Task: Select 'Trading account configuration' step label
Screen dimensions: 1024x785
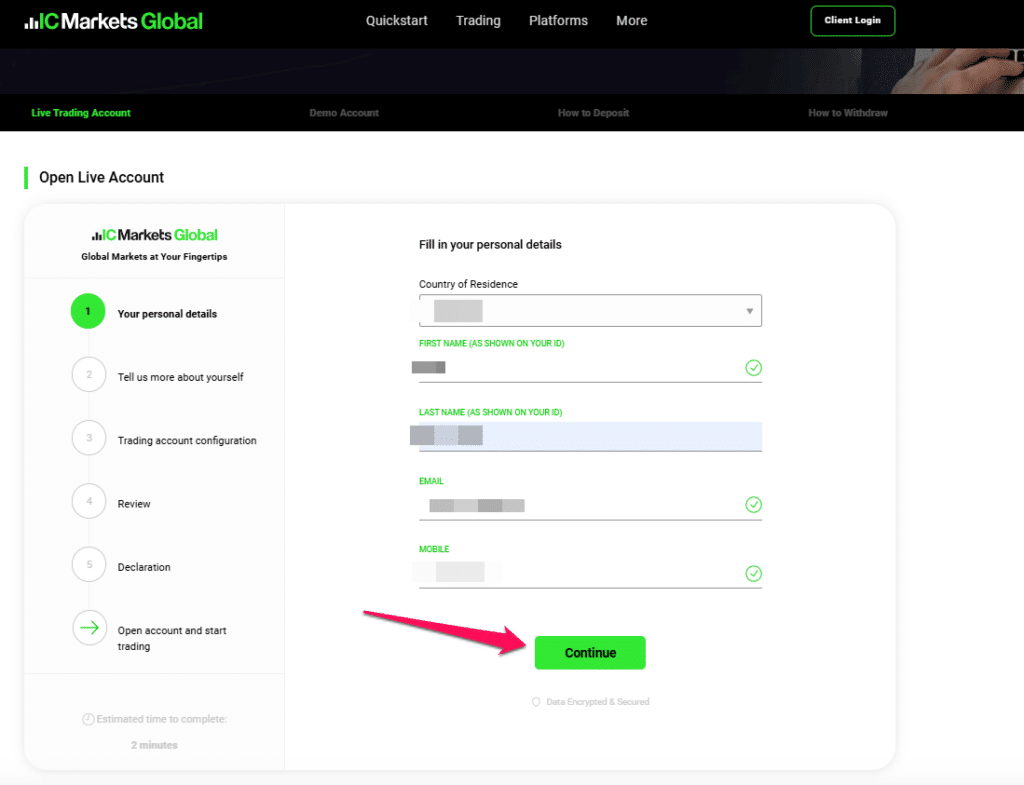Action: 187,441
